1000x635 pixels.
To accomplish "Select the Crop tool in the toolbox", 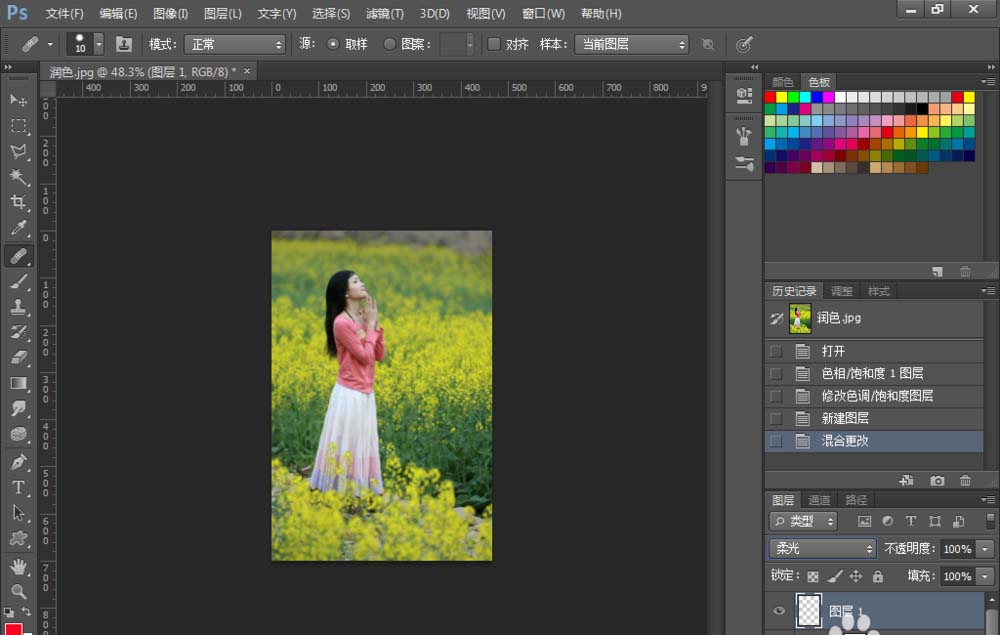I will point(19,203).
